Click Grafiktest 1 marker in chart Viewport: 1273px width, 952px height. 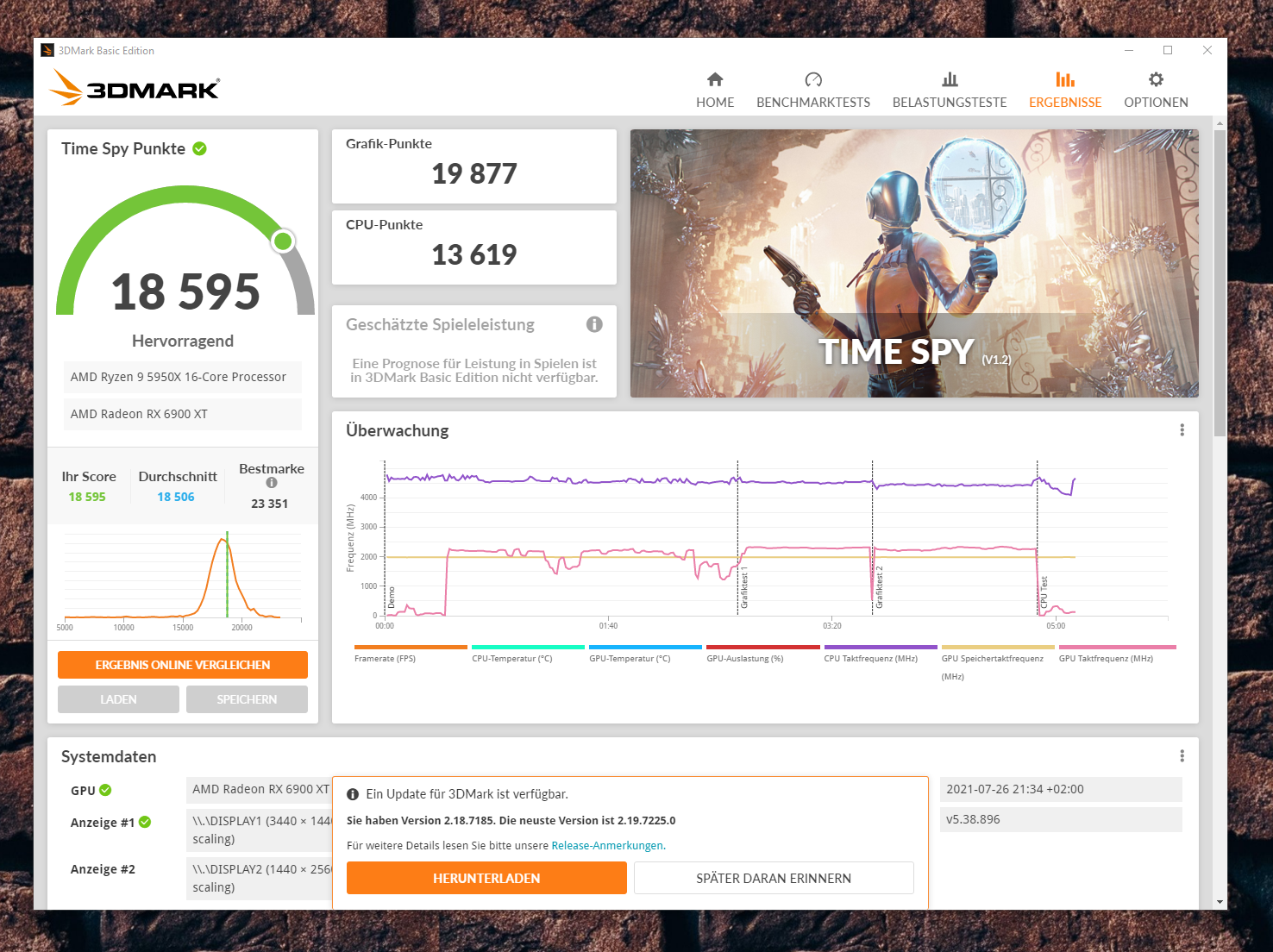pos(744,589)
